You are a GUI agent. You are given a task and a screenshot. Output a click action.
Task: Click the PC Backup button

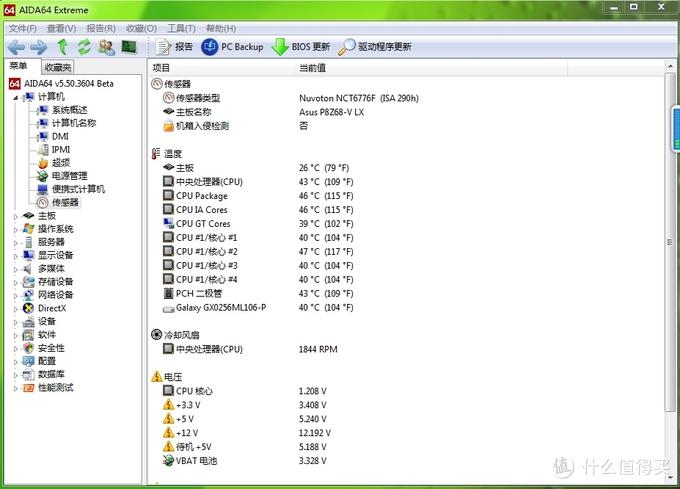pos(232,47)
